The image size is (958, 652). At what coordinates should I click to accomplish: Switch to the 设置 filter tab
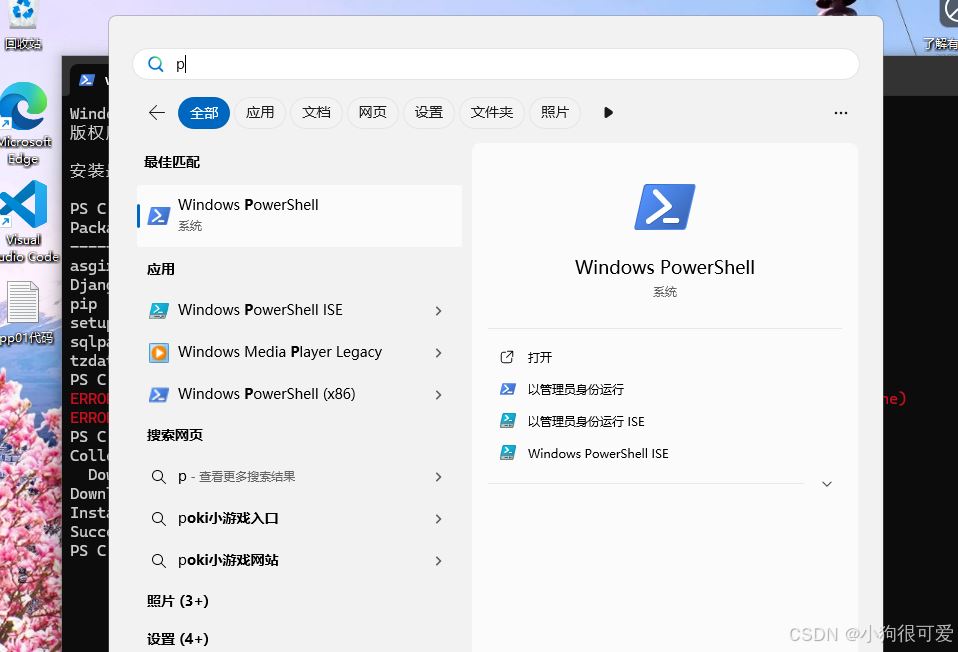tap(429, 112)
